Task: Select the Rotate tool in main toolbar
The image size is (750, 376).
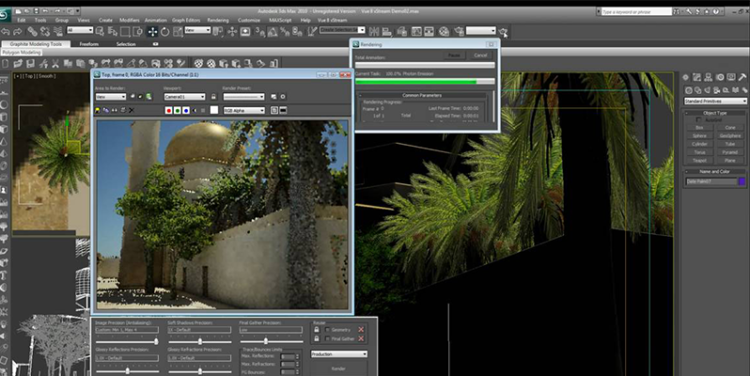Action: pos(165,32)
